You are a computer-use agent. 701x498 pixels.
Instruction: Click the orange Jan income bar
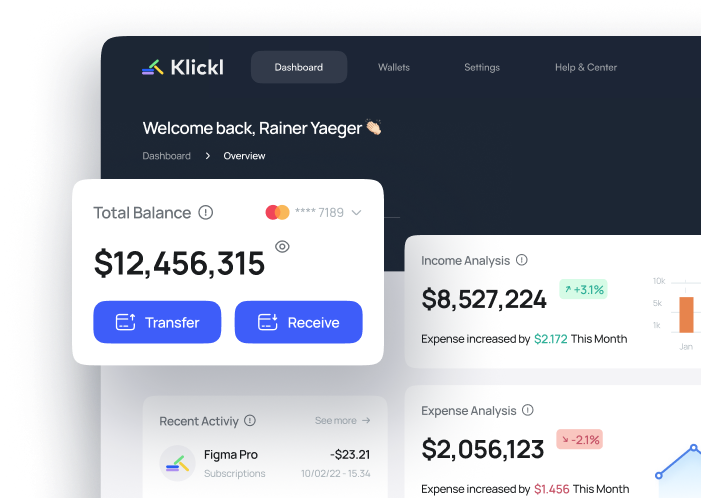click(686, 315)
